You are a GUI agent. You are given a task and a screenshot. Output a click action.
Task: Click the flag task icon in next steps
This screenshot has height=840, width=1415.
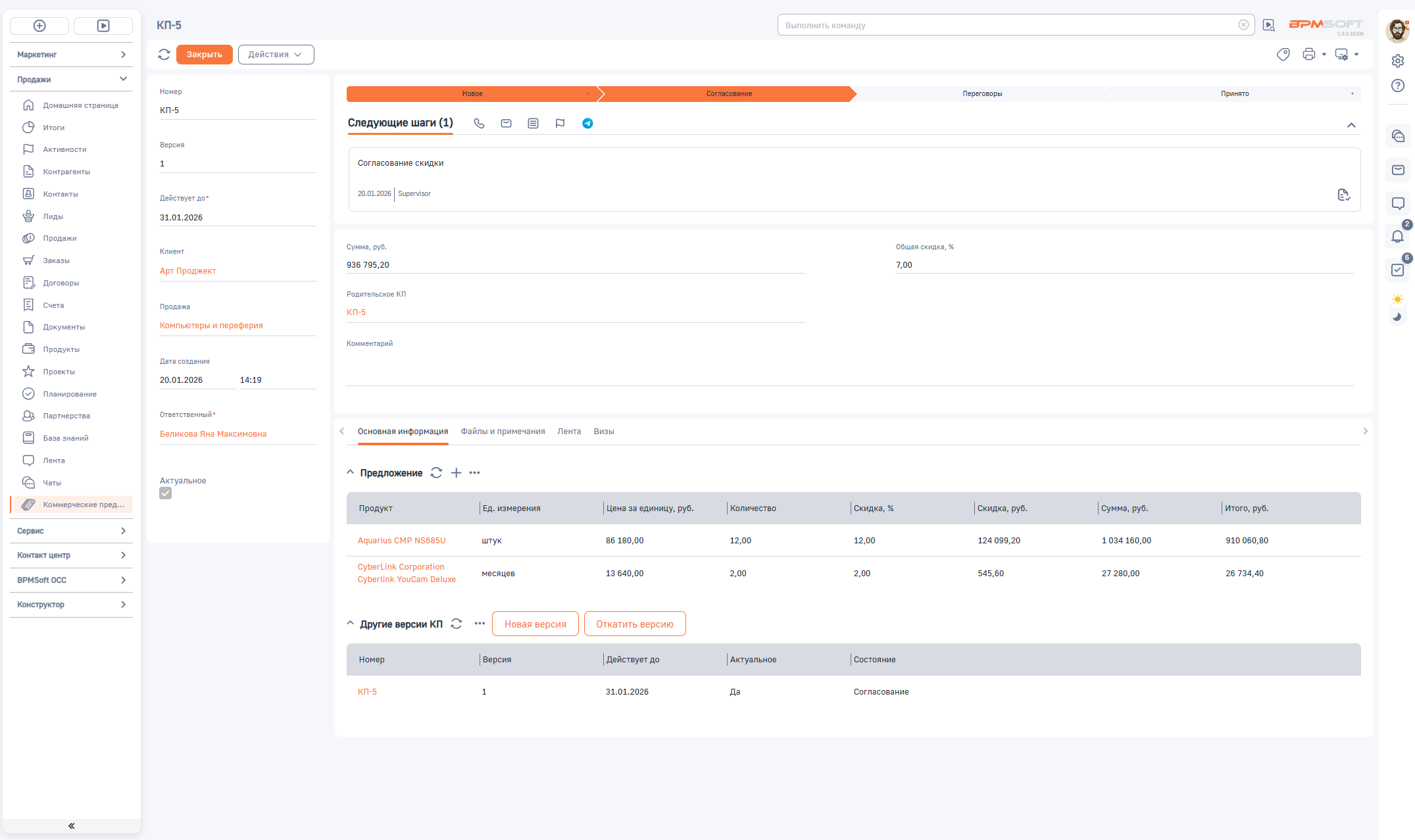560,124
